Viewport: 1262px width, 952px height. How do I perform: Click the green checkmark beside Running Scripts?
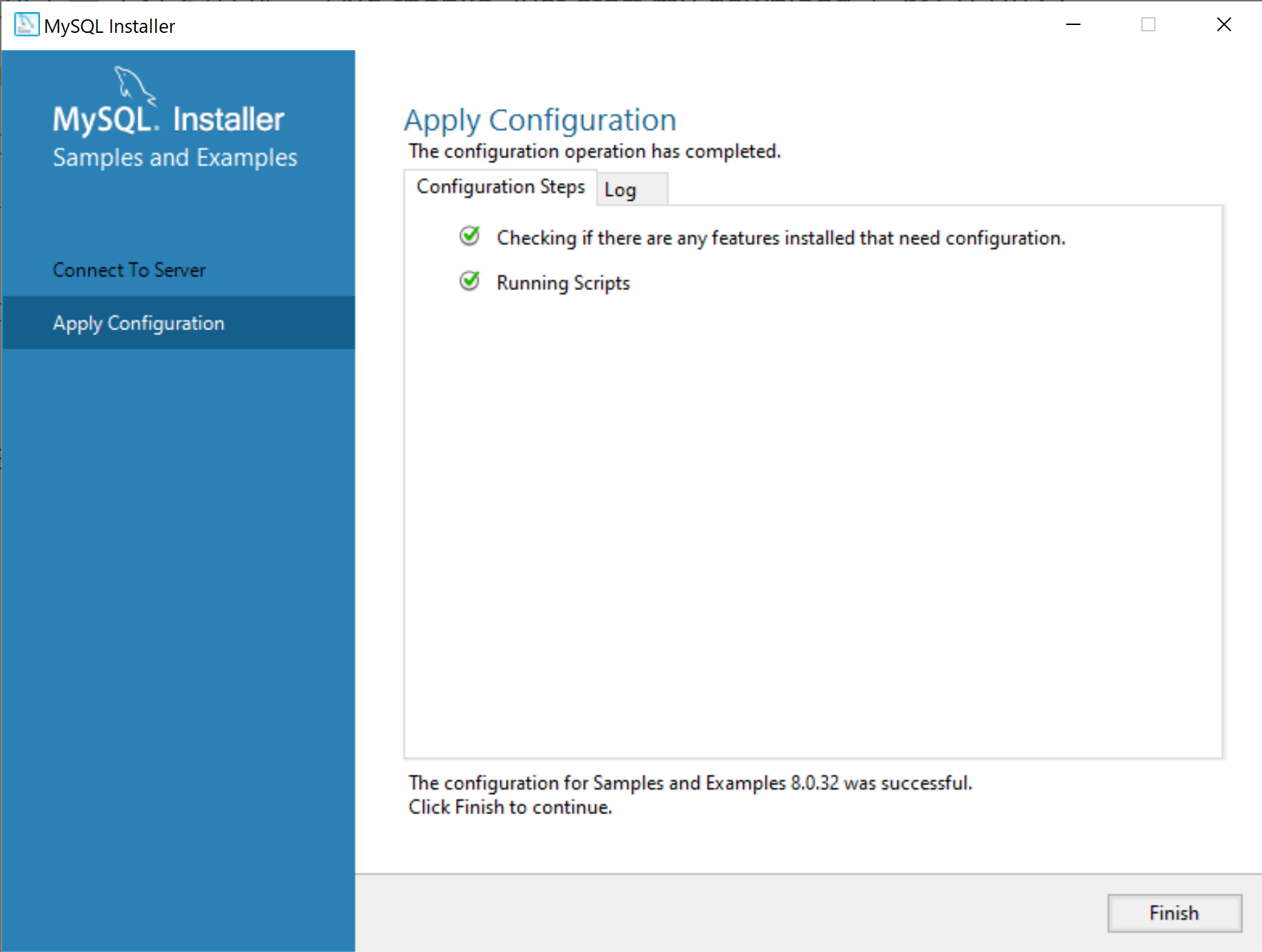coord(469,281)
